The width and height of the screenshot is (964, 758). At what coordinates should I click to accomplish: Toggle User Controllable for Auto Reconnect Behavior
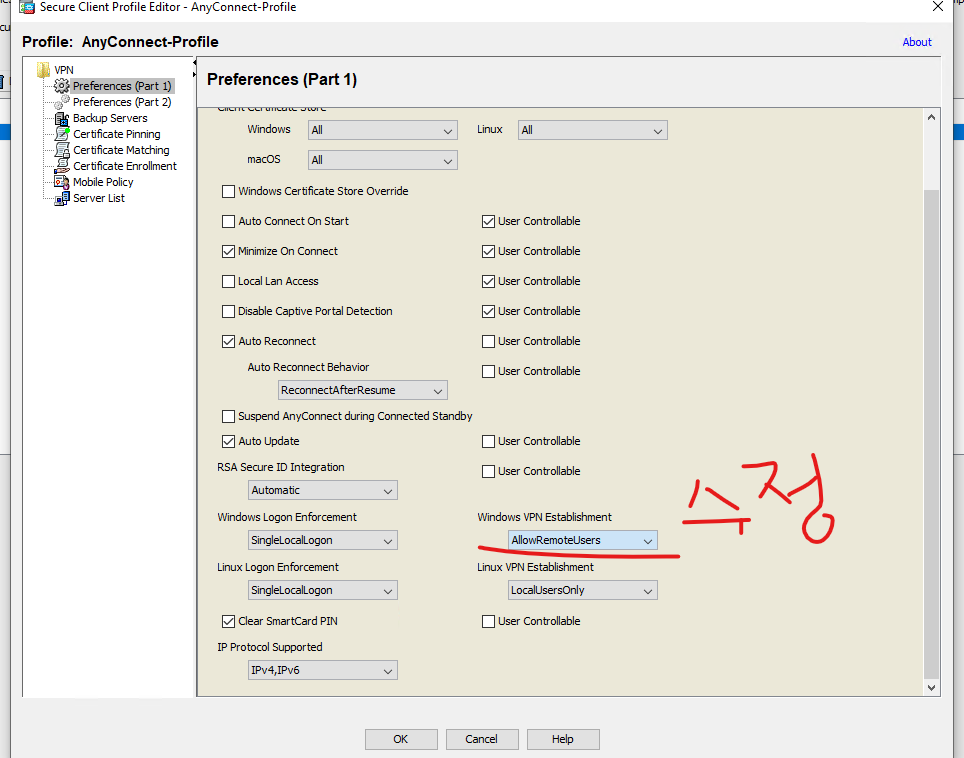click(488, 371)
